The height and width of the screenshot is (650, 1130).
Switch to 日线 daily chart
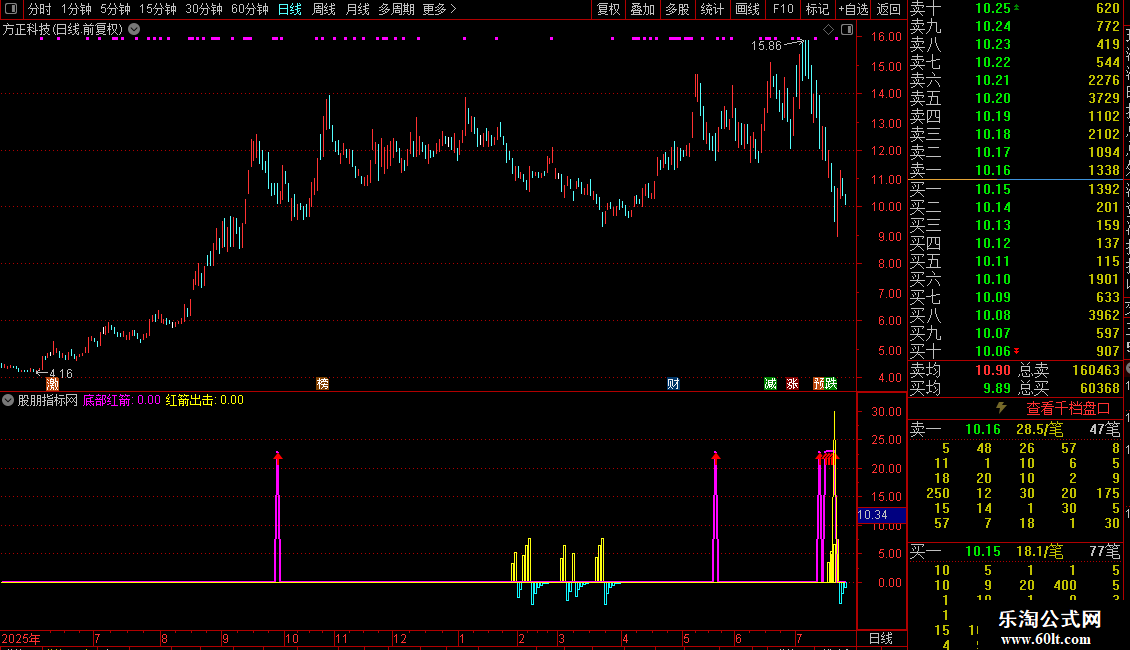(x=290, y=9)
